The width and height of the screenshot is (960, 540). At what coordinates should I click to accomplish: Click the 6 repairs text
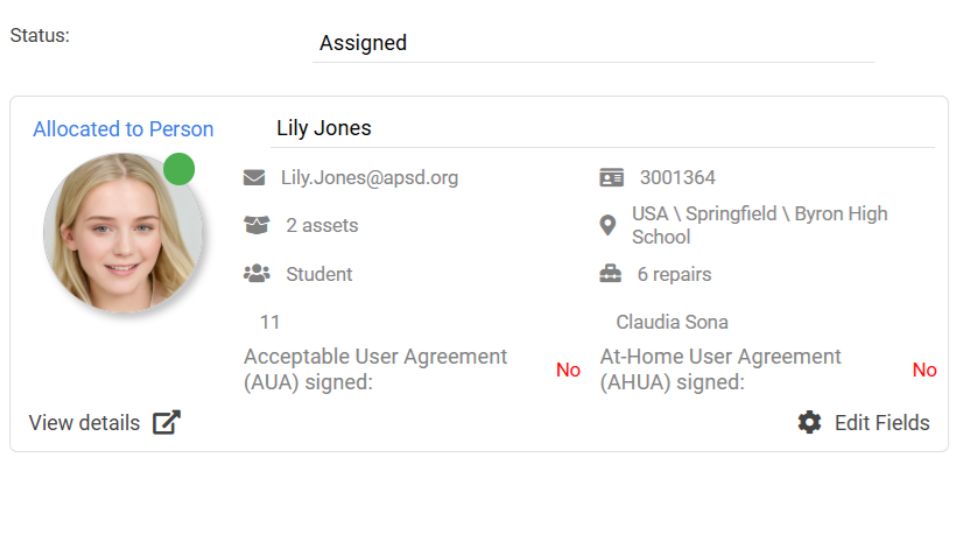[x=674, y=274]
